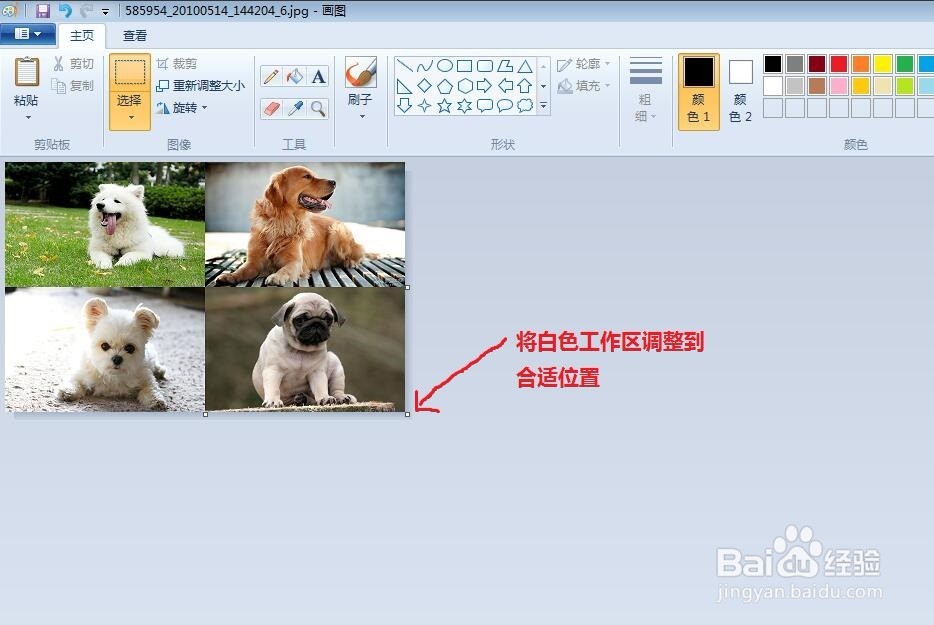The image size is (934, 625).
Task: Pick the five-pointed star shape
Action: pyautogui.click(x=443, y=104)
